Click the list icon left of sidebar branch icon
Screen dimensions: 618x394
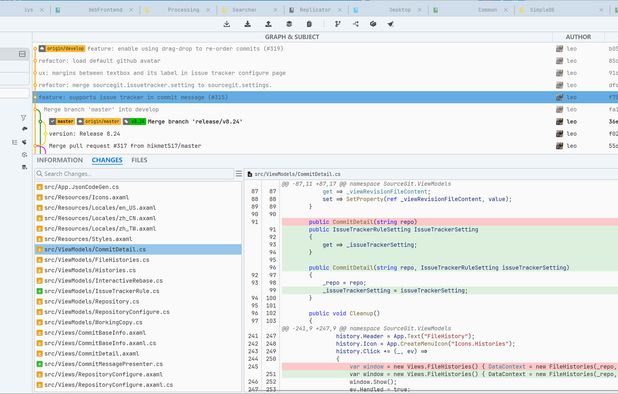(x=15, y=142)
